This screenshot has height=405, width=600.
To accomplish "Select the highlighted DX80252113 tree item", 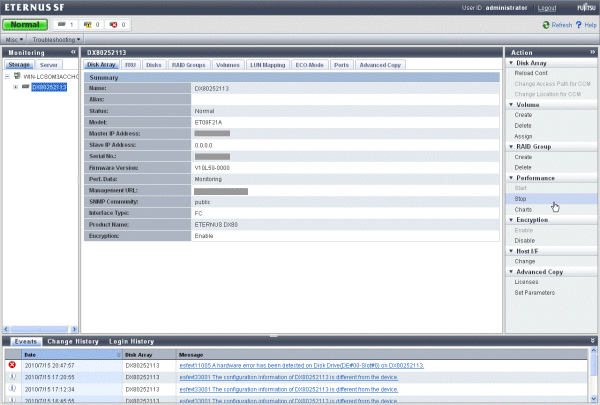I will [49, 87].
